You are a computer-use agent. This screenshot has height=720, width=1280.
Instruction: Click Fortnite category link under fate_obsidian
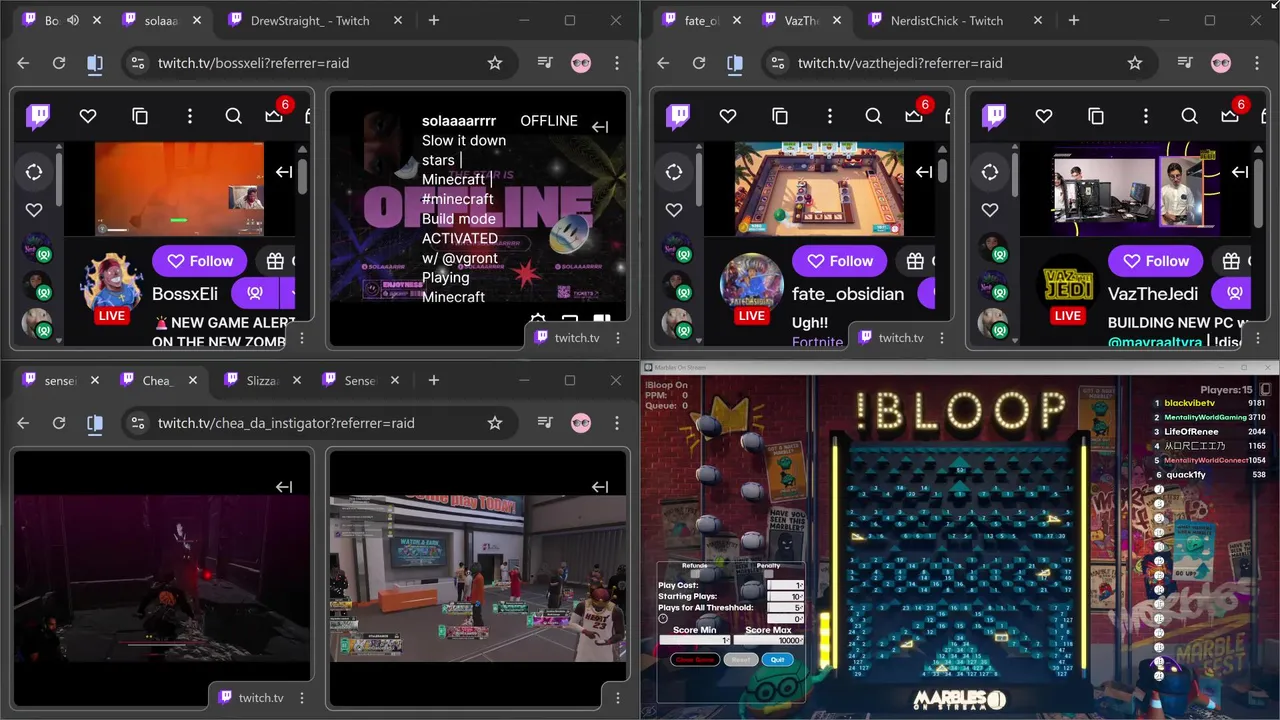click(818, 342)
